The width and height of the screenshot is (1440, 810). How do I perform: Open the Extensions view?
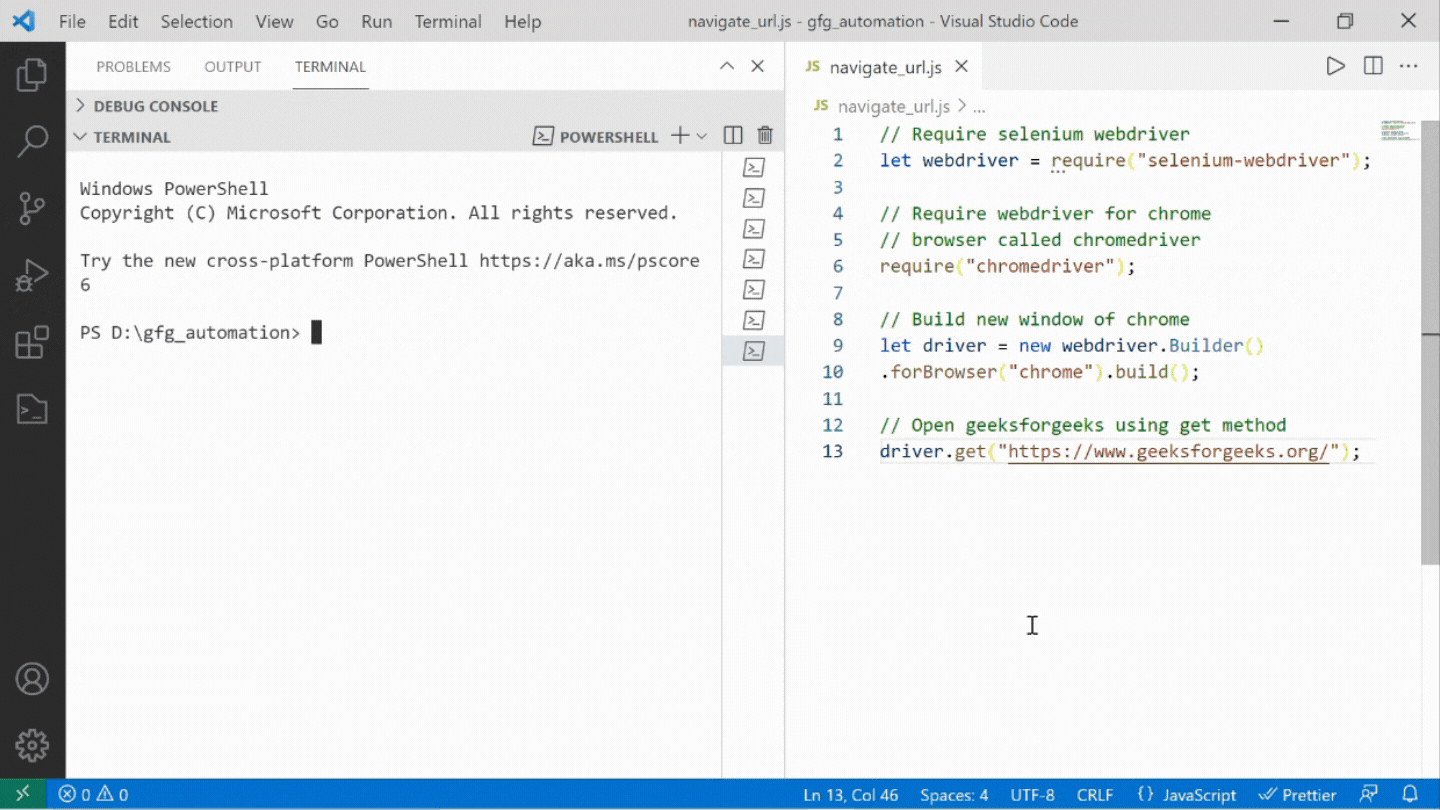(x=33, y=342)
